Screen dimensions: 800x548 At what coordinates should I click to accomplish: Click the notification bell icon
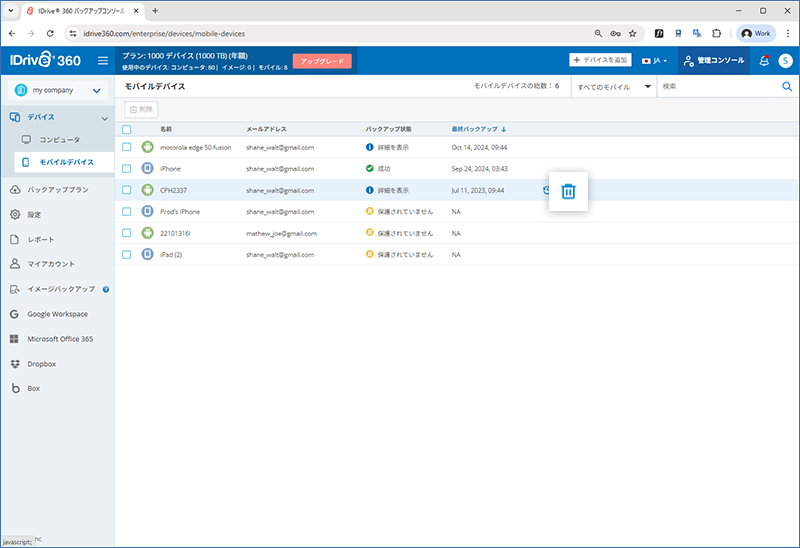tap(764, 61)
